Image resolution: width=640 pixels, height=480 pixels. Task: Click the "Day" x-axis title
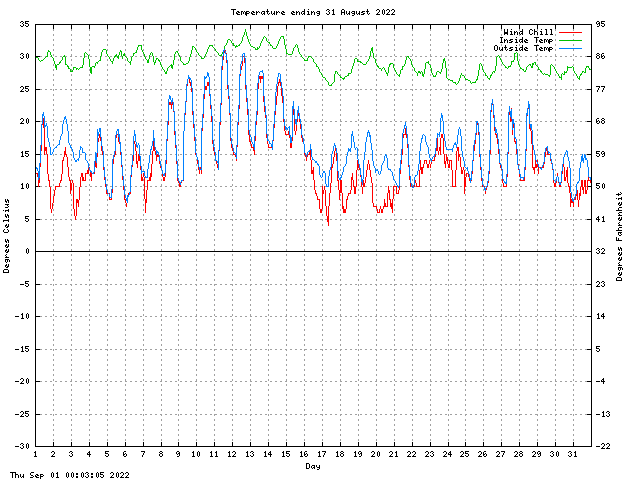pos(313,466)
